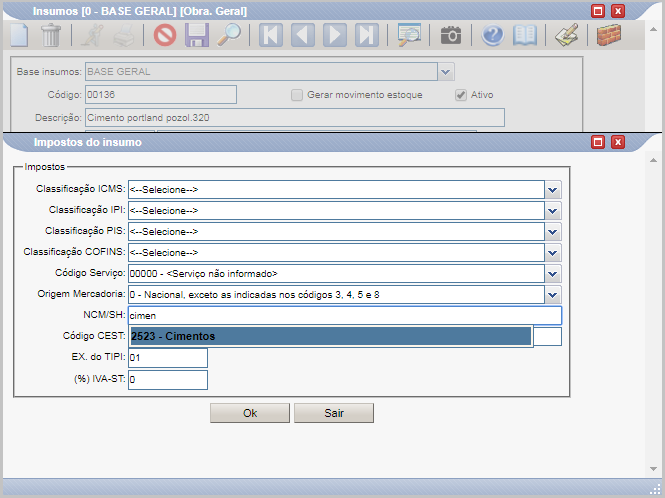Expand Classificação ICMS dropdown

(553, 190)
